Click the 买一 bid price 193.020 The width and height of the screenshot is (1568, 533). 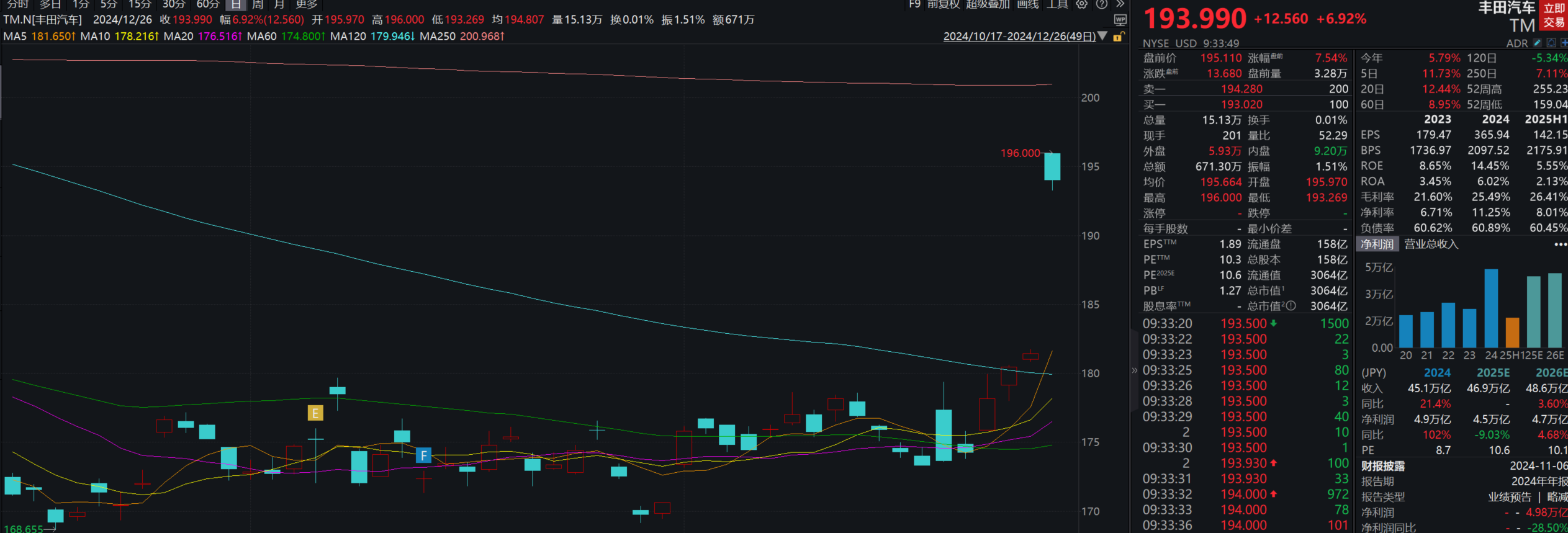click(1241, 105)
